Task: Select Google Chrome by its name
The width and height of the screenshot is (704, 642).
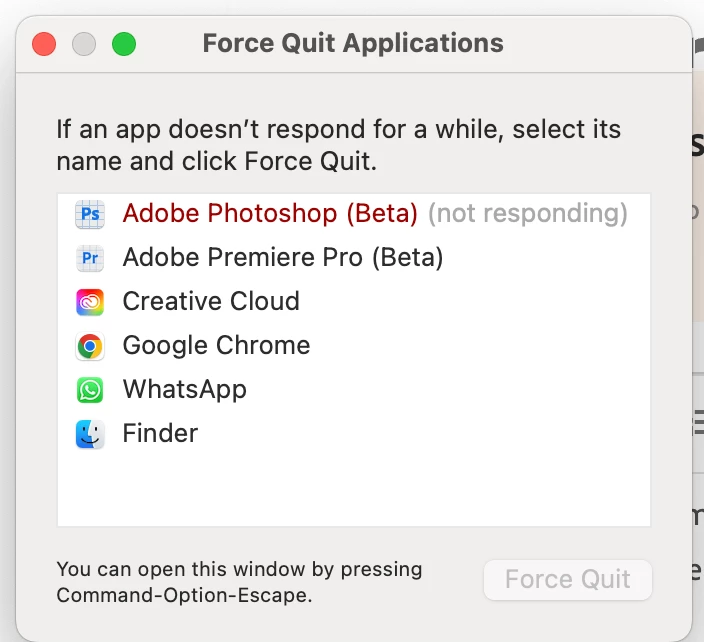Action: pyautogui.click(x=216, y=345)
